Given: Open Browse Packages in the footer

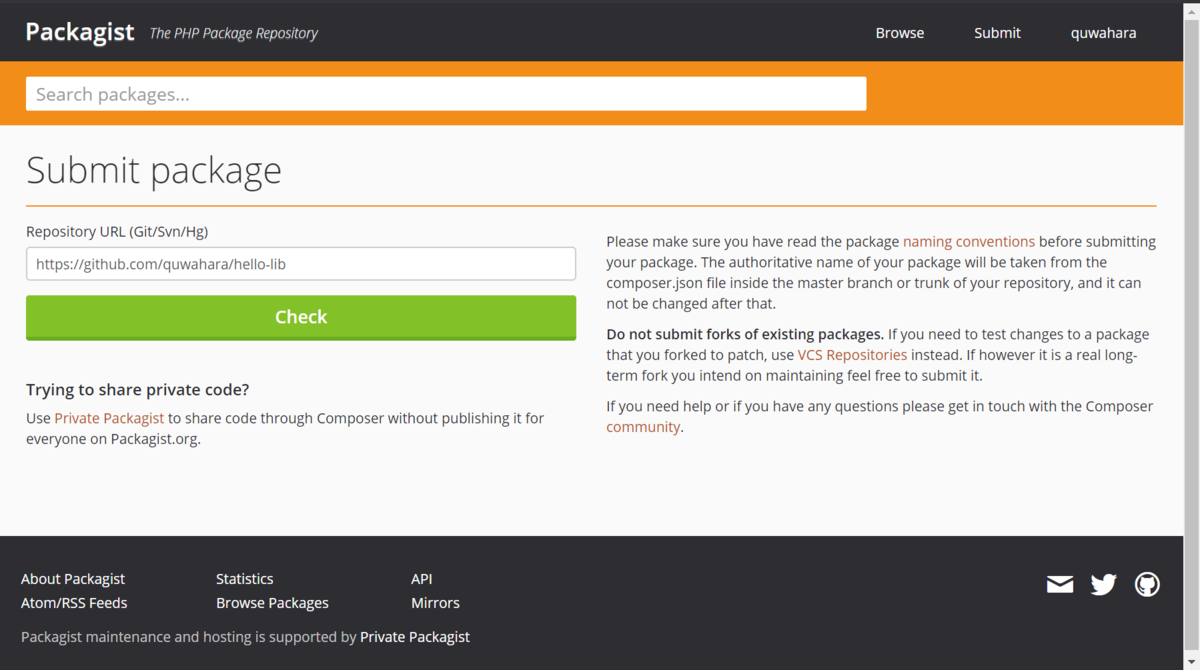Looking at the screenshot, I should pyautogui.click(x=272, y=602).
